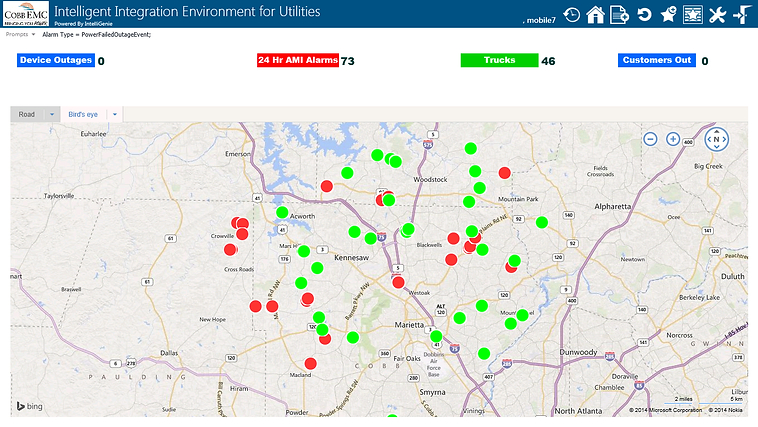Viewport: 758px width, 427px height.
Task: Open the Road view dropdown arrow
Action: [x=52, y=114]
